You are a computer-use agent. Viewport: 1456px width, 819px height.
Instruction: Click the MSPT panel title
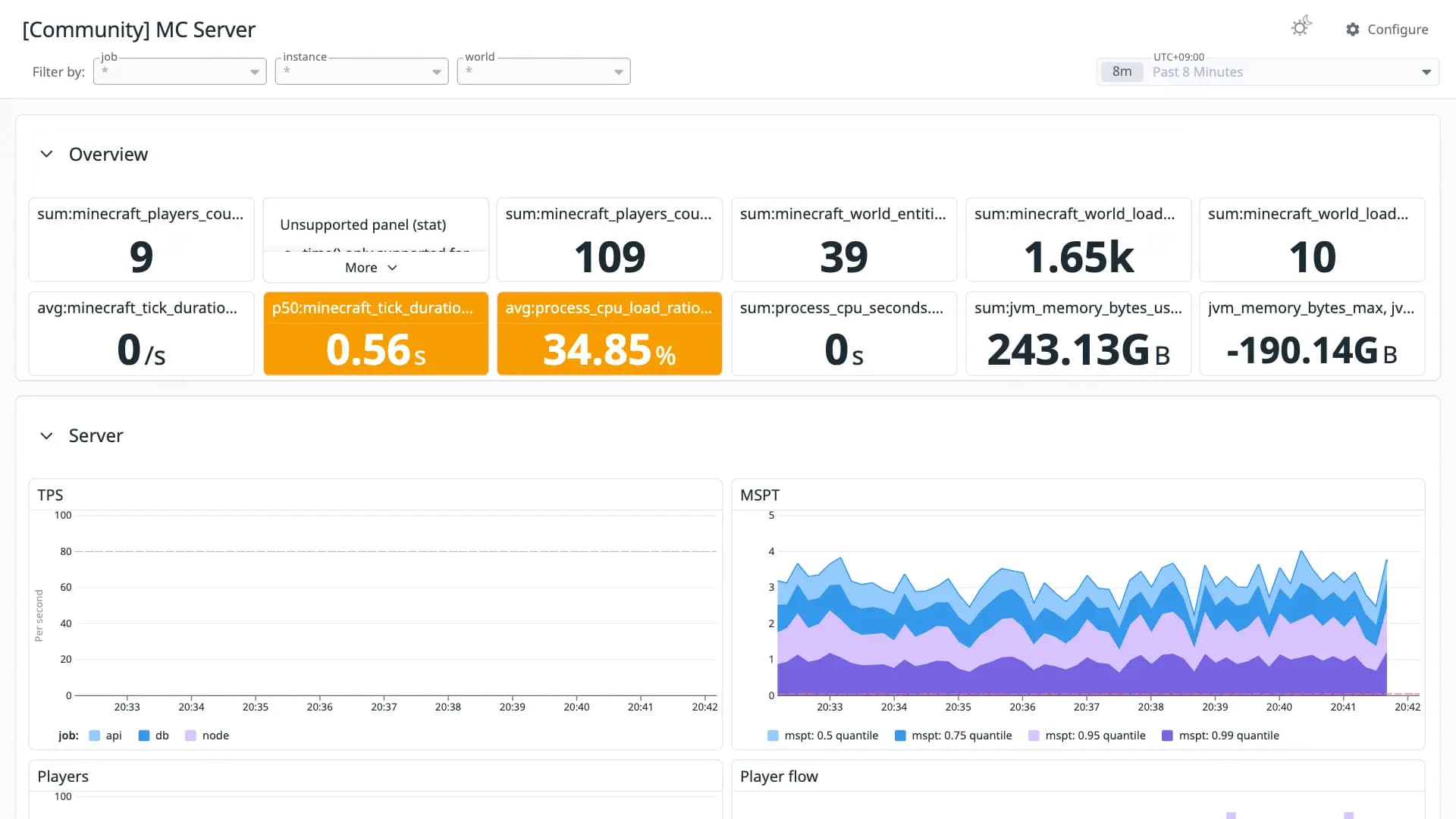pyautogui.click(x=760, y=495)
